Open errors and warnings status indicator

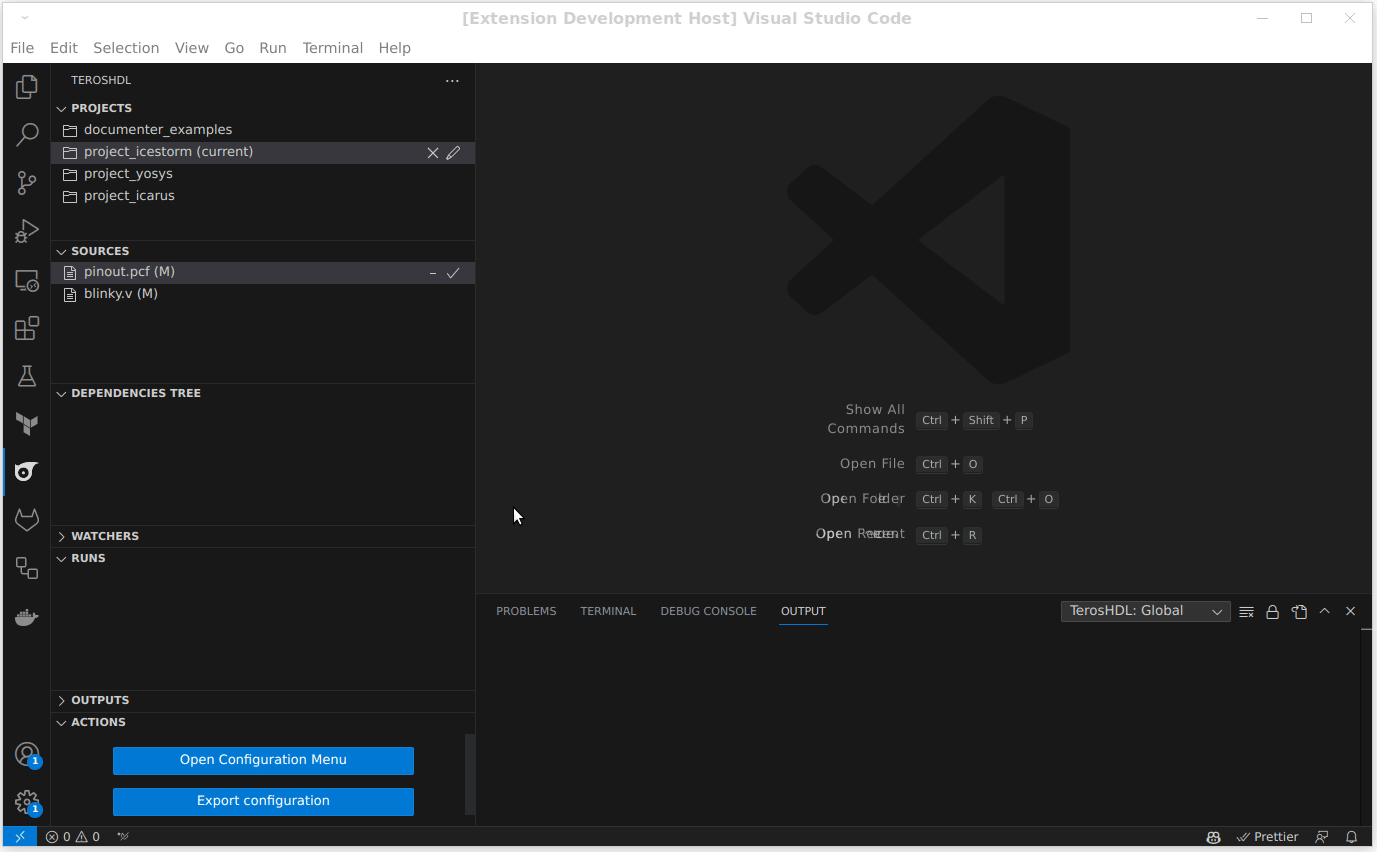pos(73,837)
